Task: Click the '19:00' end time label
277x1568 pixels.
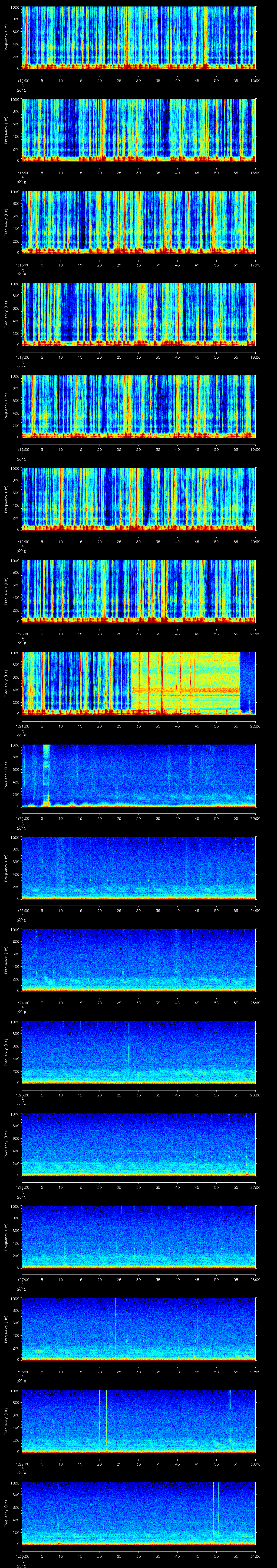Action: pyautogui.click(x=255, y=449)
